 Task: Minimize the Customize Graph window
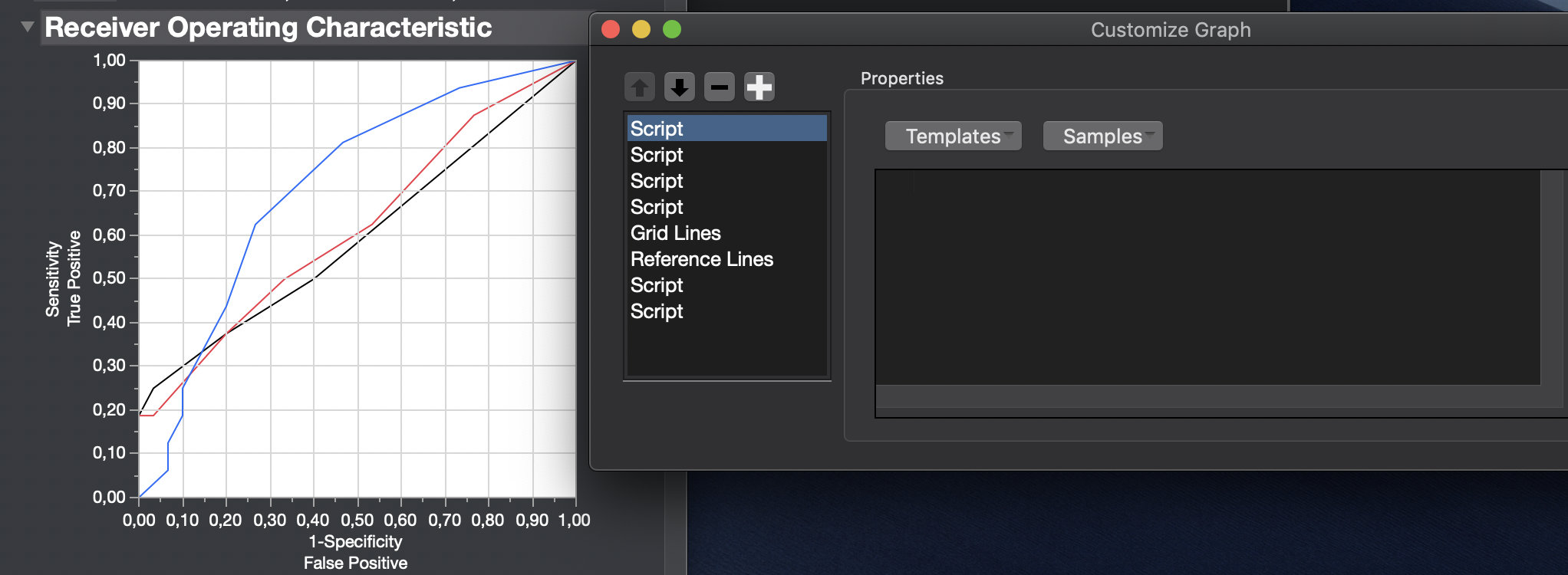pos(641,29)
